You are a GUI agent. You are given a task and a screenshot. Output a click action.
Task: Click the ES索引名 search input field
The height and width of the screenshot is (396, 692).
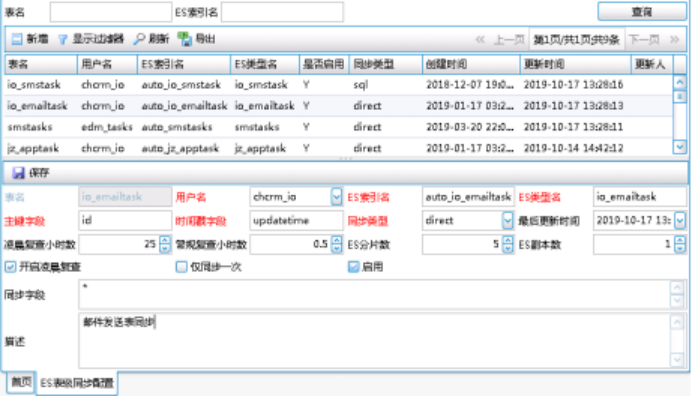tap(282, 12)
